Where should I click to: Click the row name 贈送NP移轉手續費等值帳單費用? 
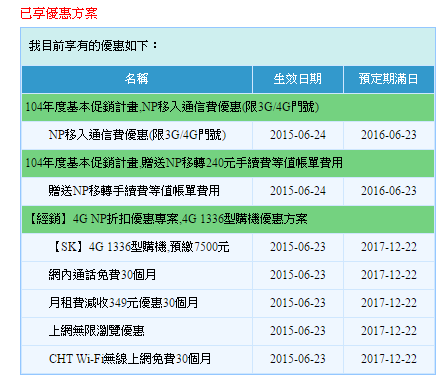pos(134,191)
